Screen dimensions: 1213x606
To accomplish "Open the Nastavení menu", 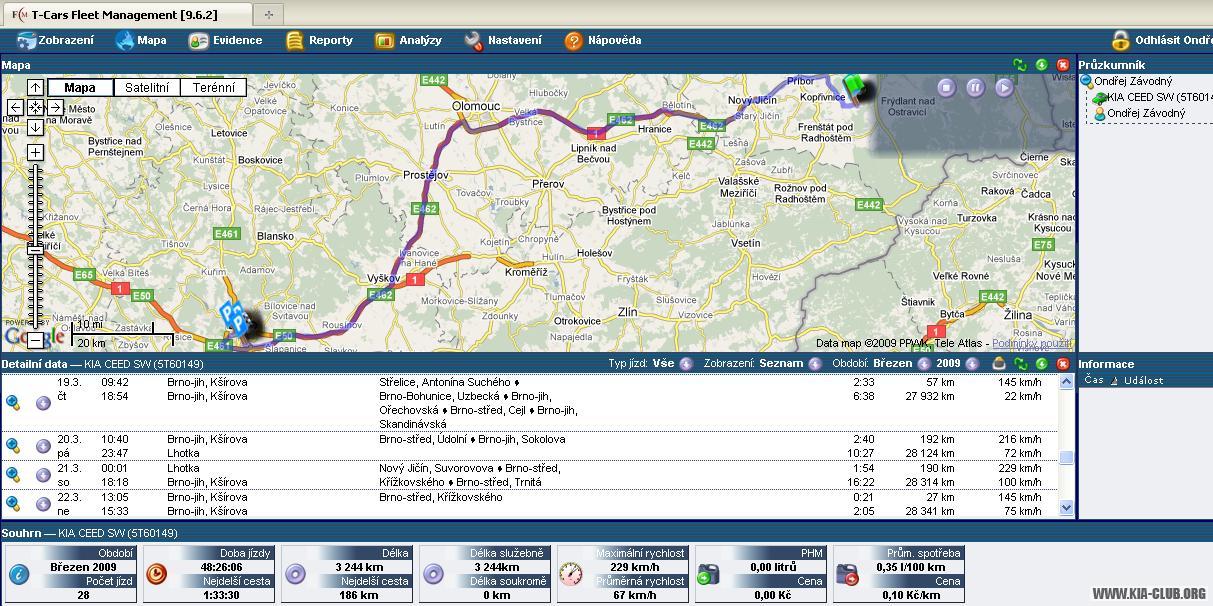I will pyautogui.click(x=503, y=40).
